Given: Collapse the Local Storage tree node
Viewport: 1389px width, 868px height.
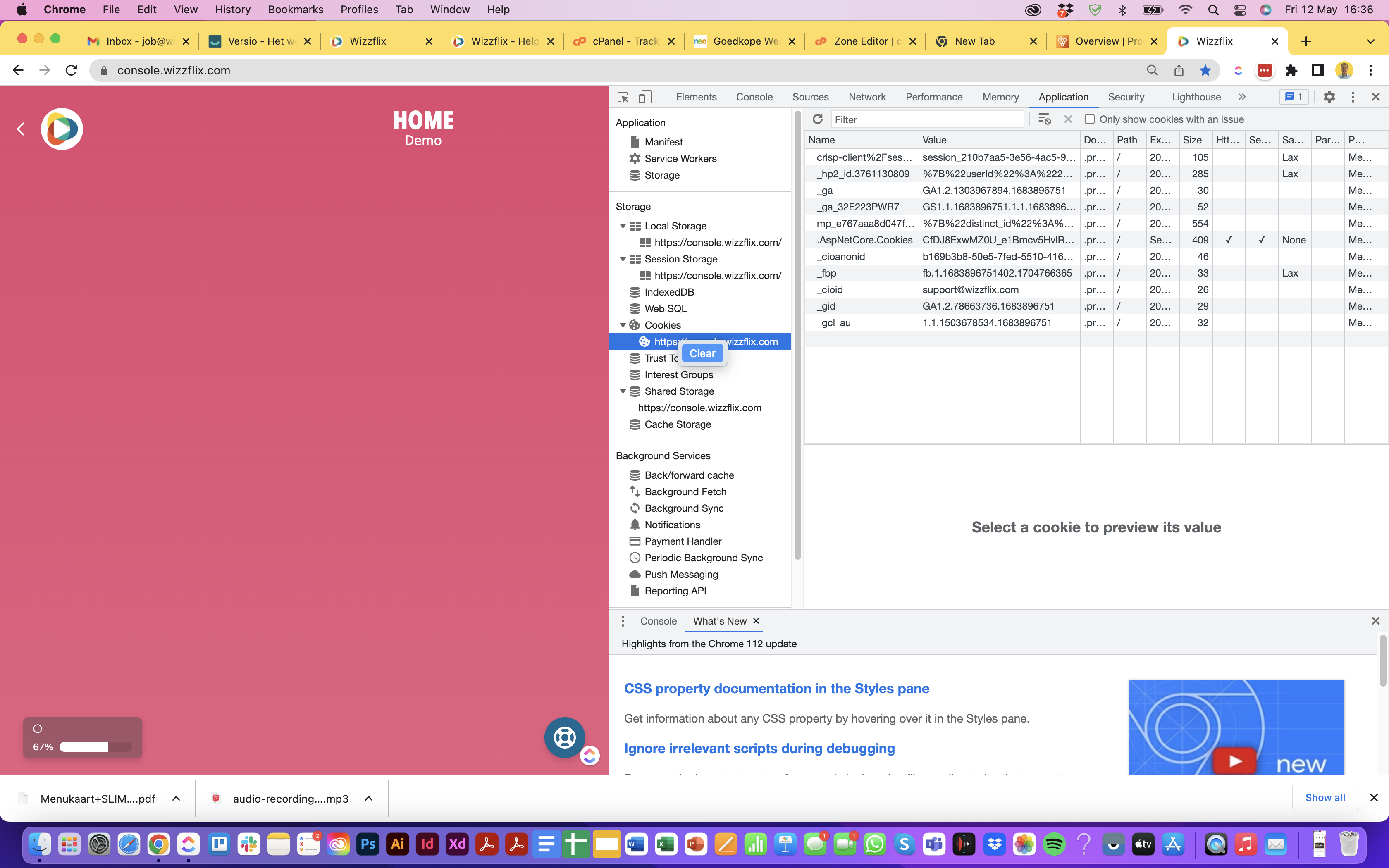Looking at the screenshot, I should (623, 226).
